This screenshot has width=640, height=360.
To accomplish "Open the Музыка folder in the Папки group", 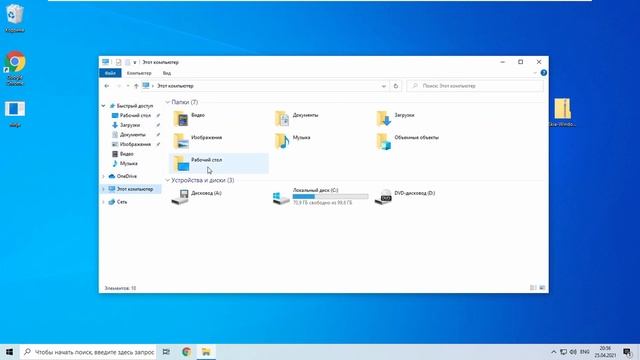I will [x=292, y=141].
